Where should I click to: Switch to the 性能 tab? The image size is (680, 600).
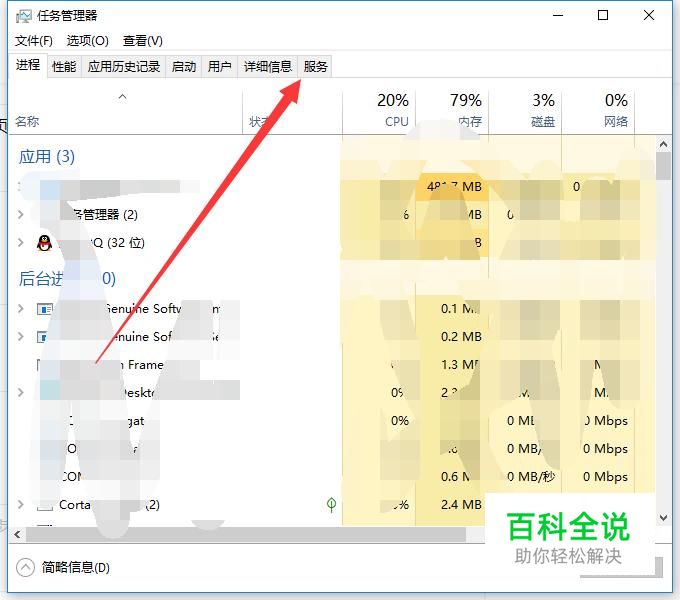[64, 67]
